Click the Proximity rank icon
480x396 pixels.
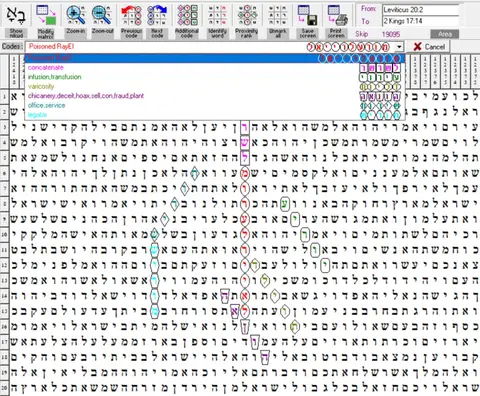(247, 15)
